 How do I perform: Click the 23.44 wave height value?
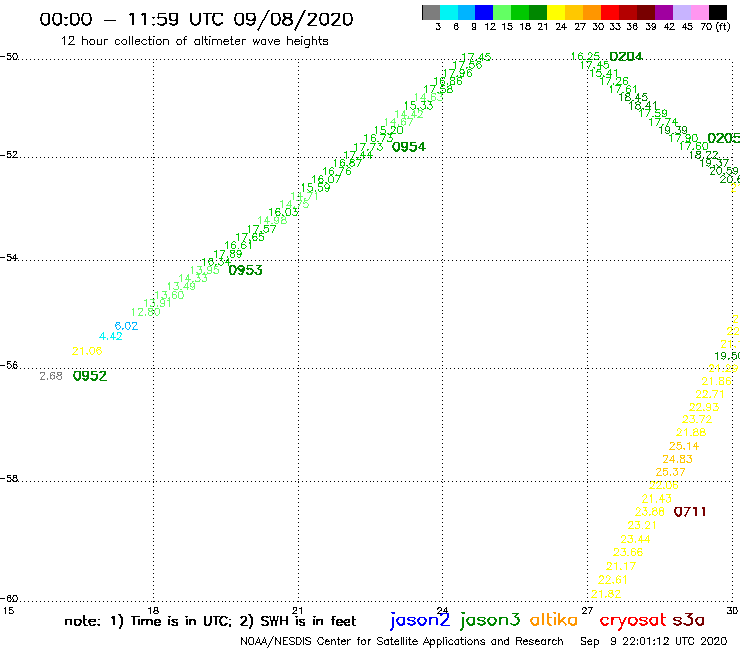(635, 539)
